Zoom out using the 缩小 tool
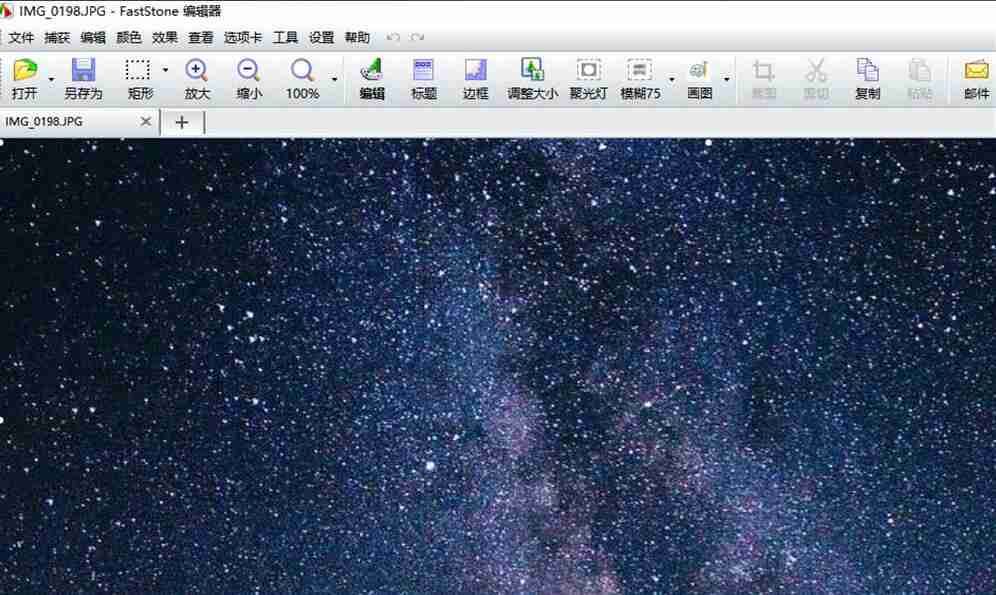This screenshot has height=595, width=996. (249, 78)
